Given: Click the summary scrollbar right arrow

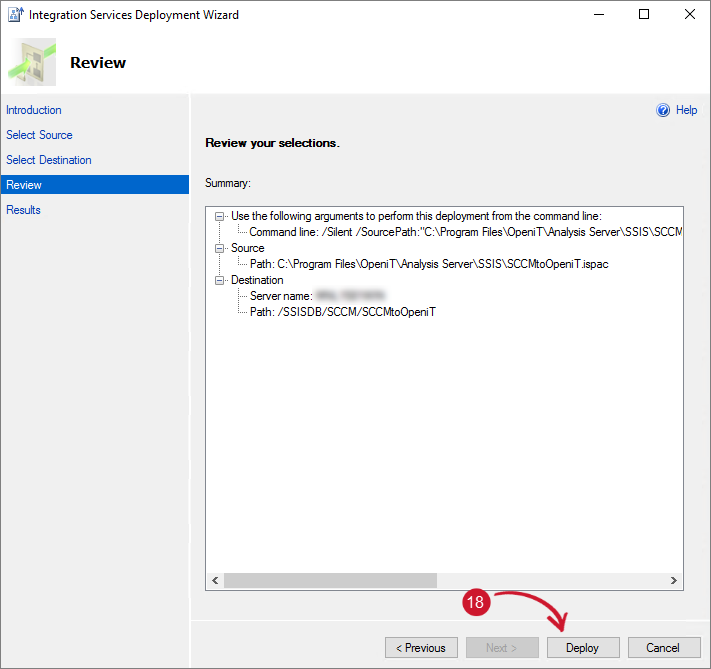Looking at the screenshot, I should [674, 581].
